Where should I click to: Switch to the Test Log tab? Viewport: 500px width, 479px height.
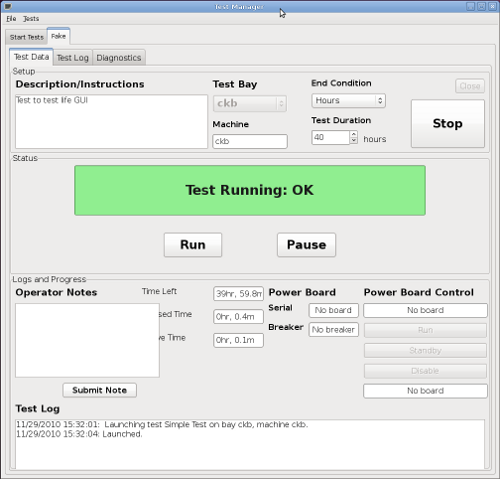73,58
